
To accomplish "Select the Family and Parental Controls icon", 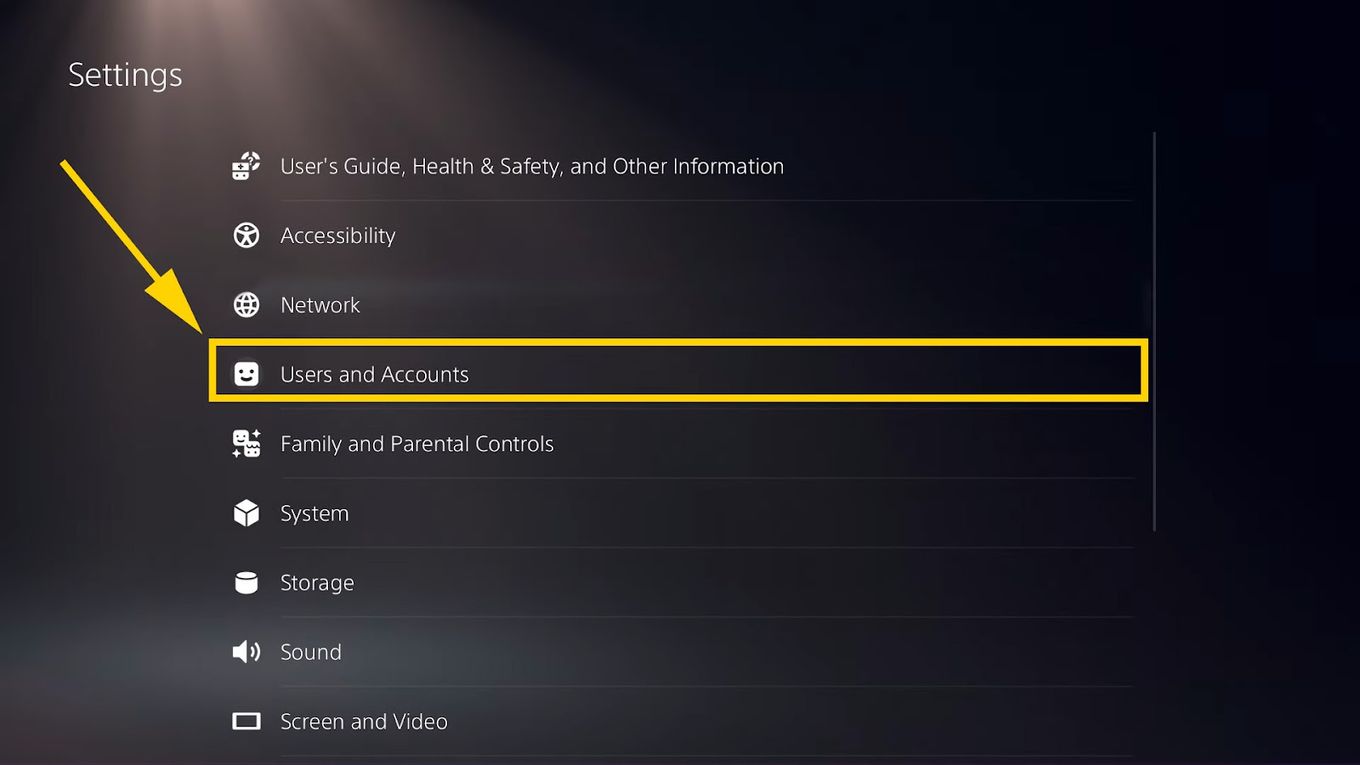I will [x=245, y=443].
